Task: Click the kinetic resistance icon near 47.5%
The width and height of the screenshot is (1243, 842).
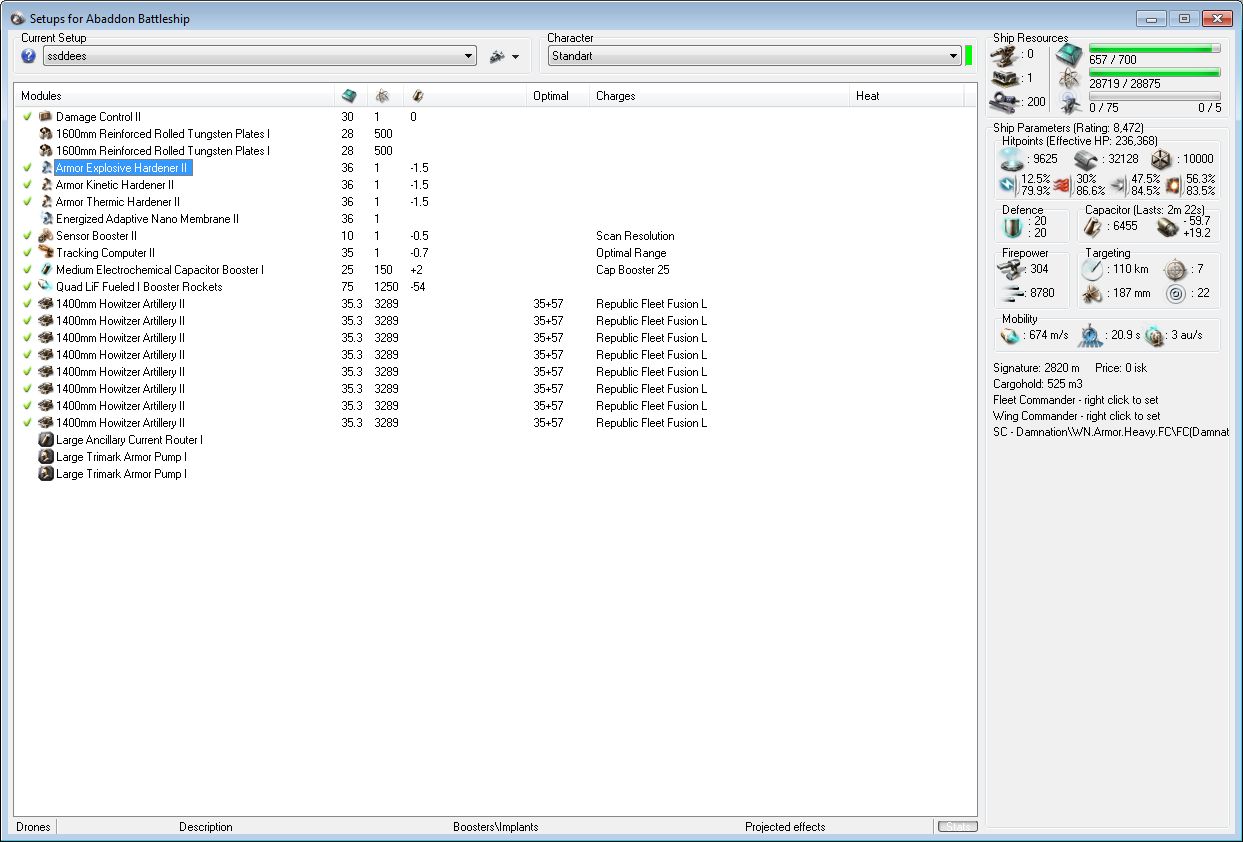Action: point(1119,184)
